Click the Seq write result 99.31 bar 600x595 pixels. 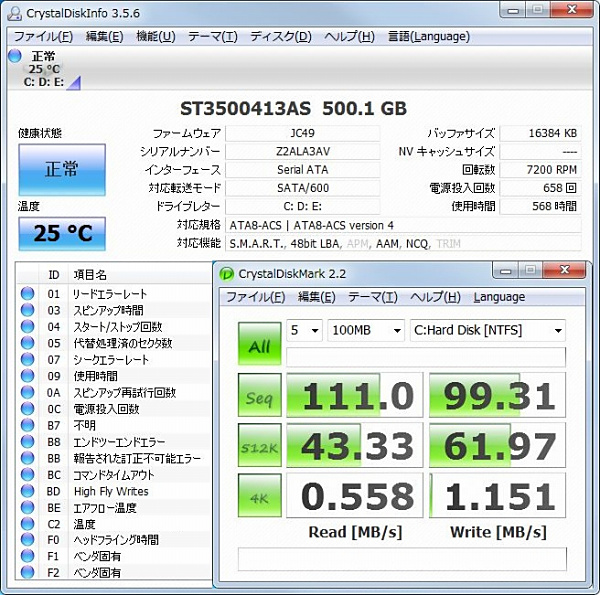497,395
